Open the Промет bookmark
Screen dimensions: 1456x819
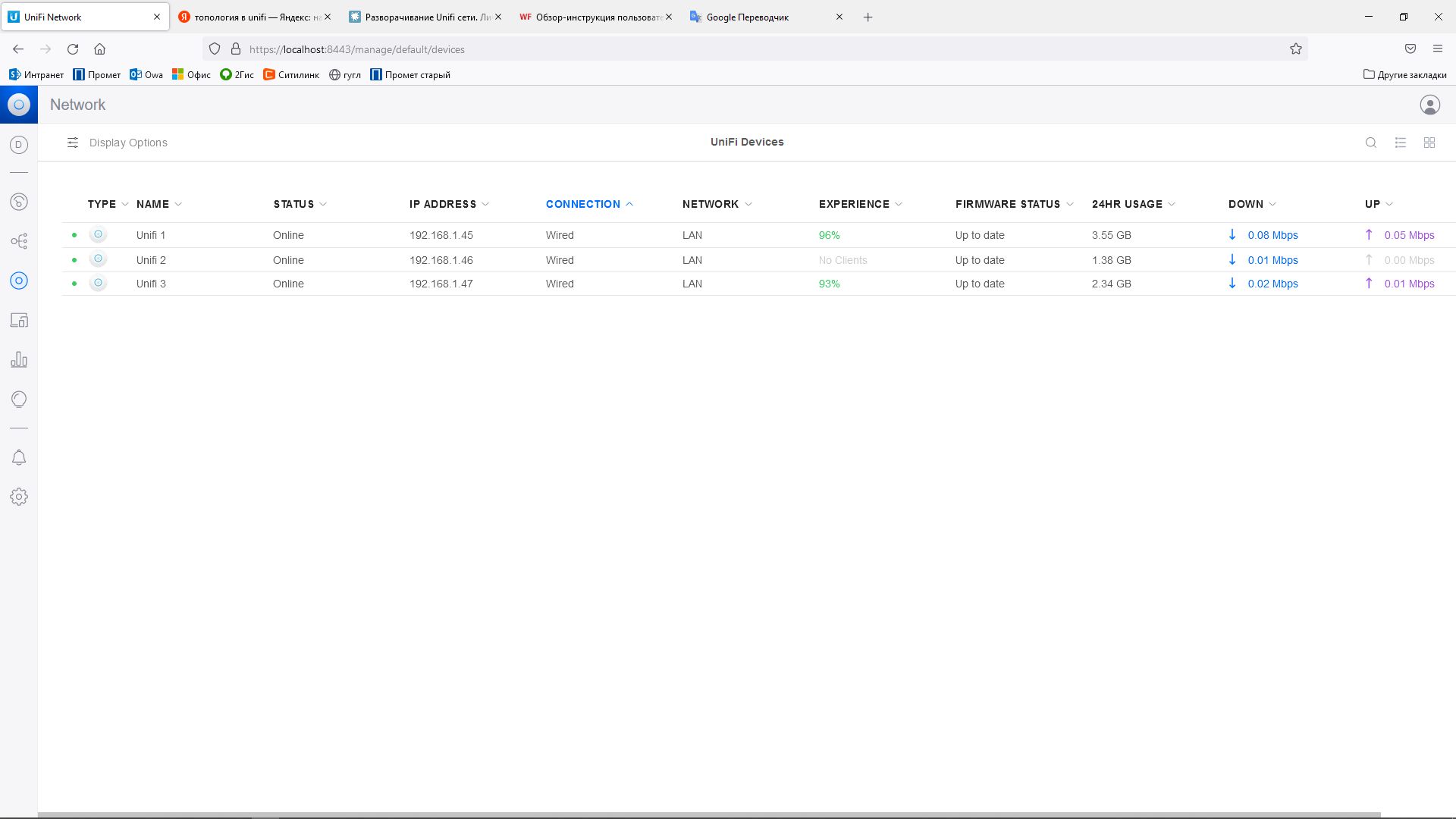[x=97, y=74]
